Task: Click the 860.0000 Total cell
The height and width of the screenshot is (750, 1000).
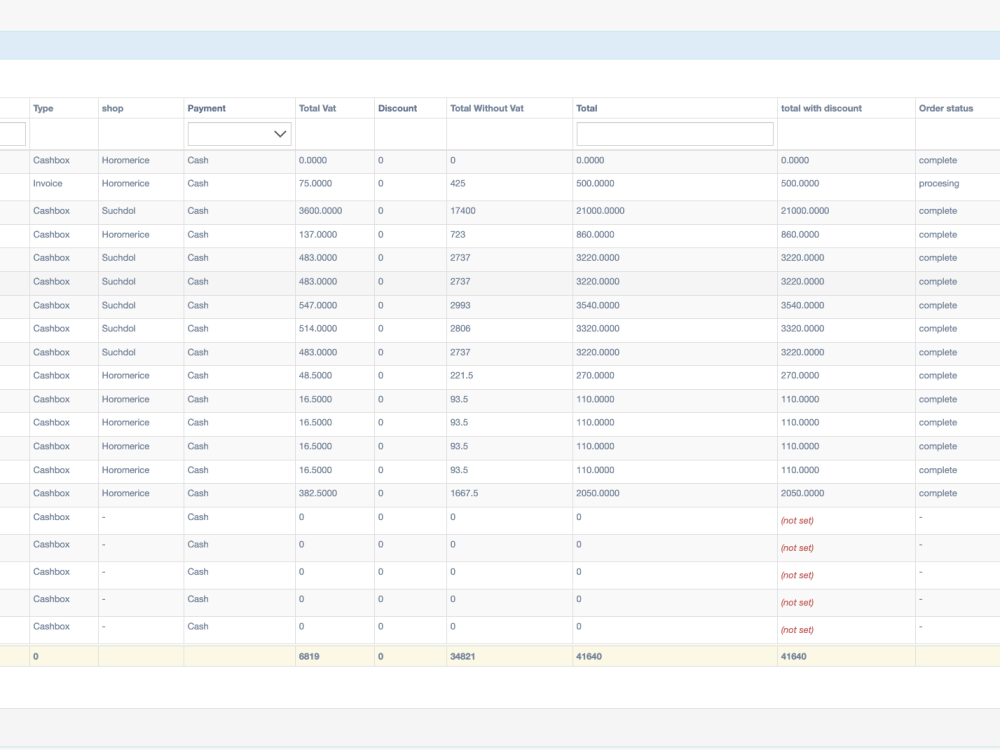Action: (595, 235)
